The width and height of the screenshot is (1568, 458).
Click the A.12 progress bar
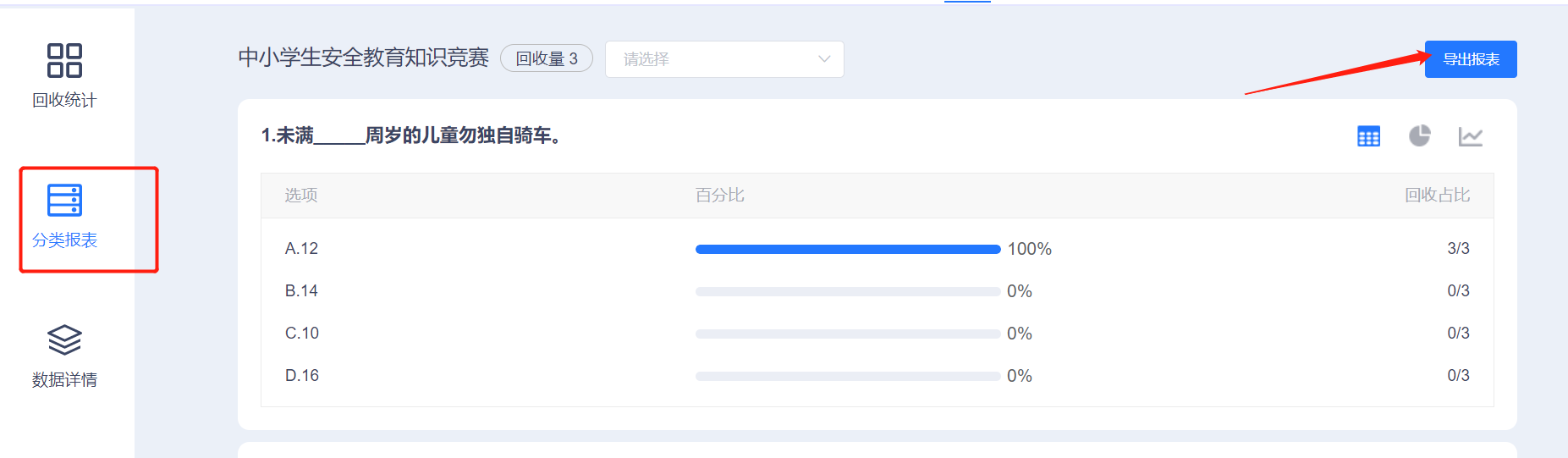pos(848,249)
